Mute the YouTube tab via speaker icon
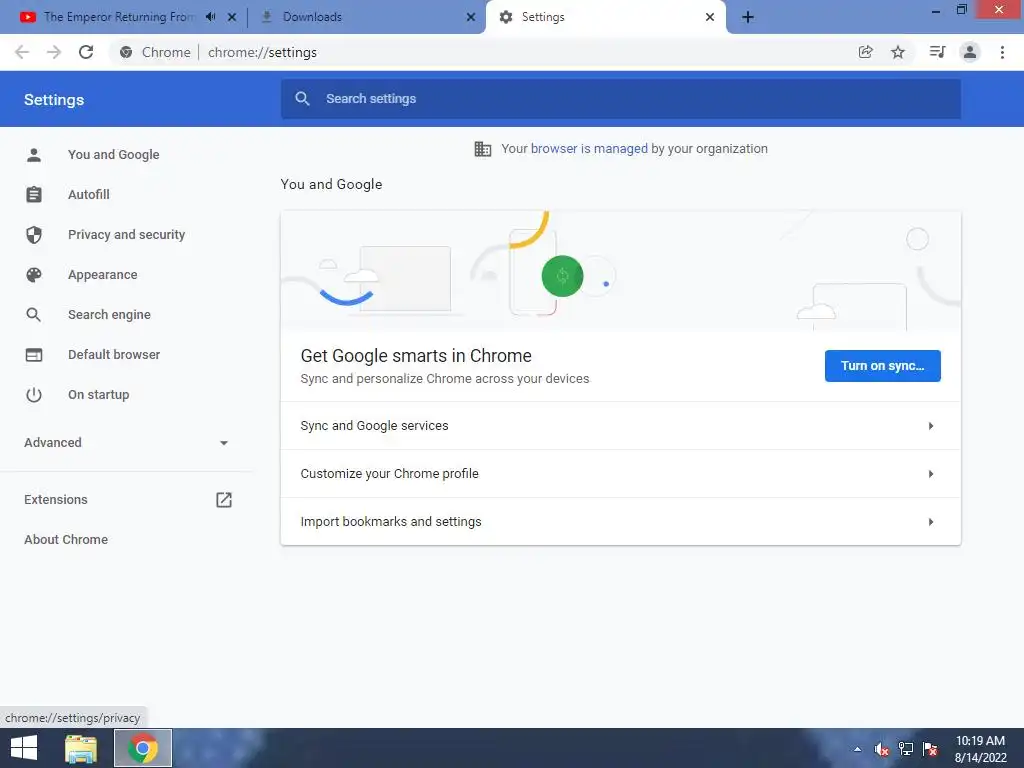The height and width of the screenshot is (768, 1024). (x=210, y=17)
